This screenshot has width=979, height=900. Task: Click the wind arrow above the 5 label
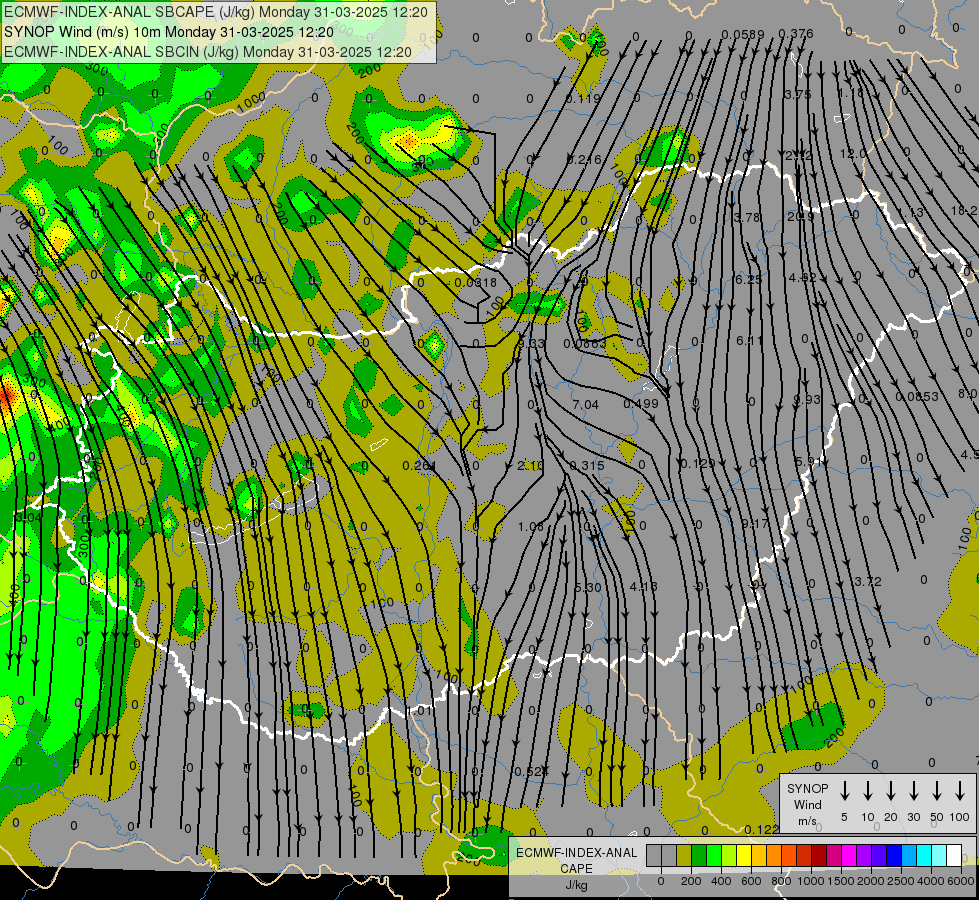click(845, 791)
